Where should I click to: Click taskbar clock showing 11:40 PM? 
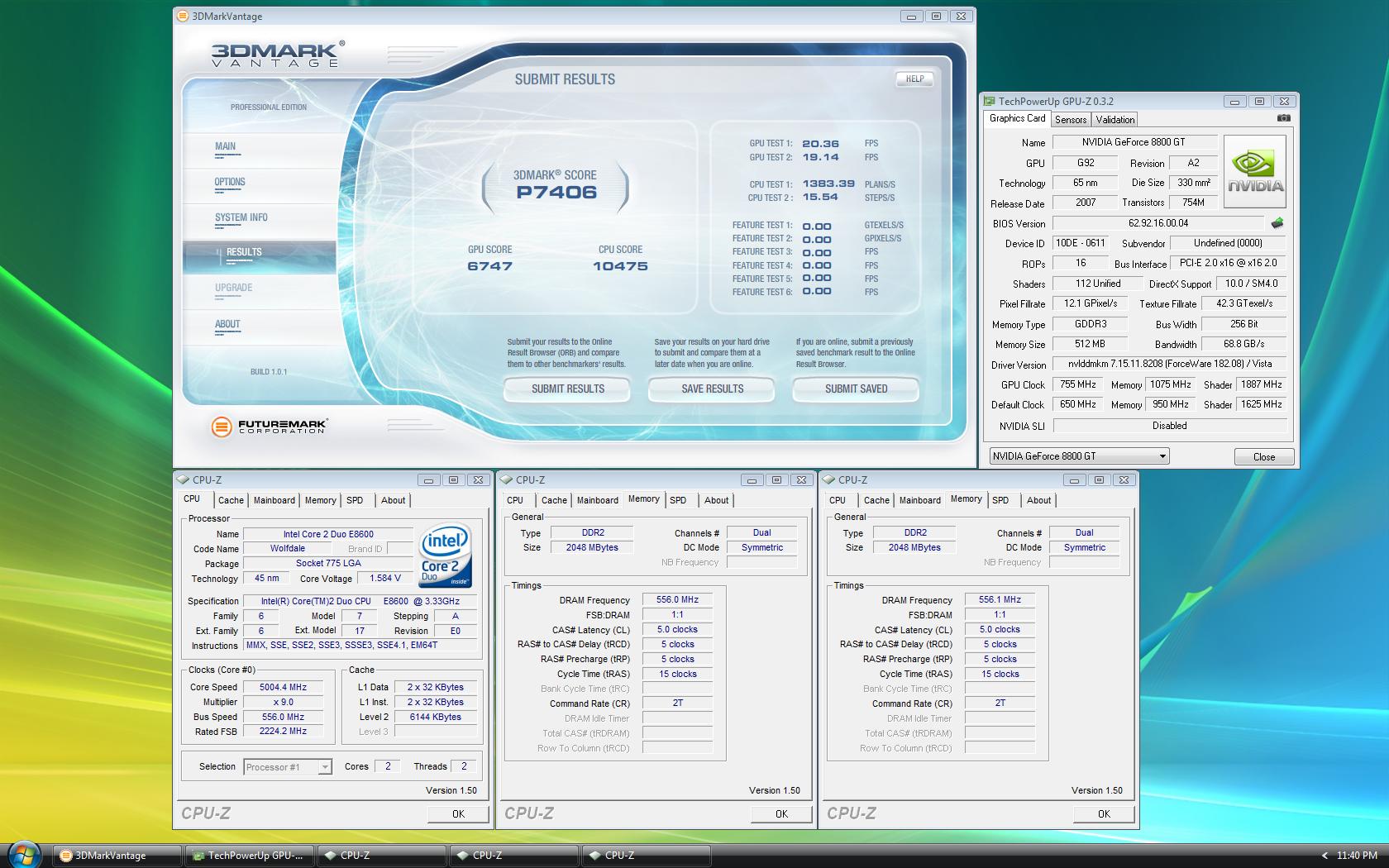(1357, 856)
